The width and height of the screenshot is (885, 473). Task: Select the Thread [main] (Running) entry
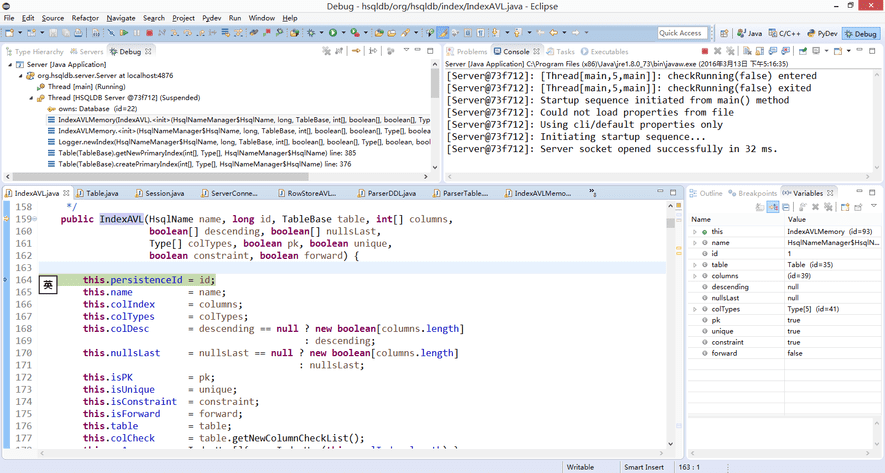pos(88,87)
